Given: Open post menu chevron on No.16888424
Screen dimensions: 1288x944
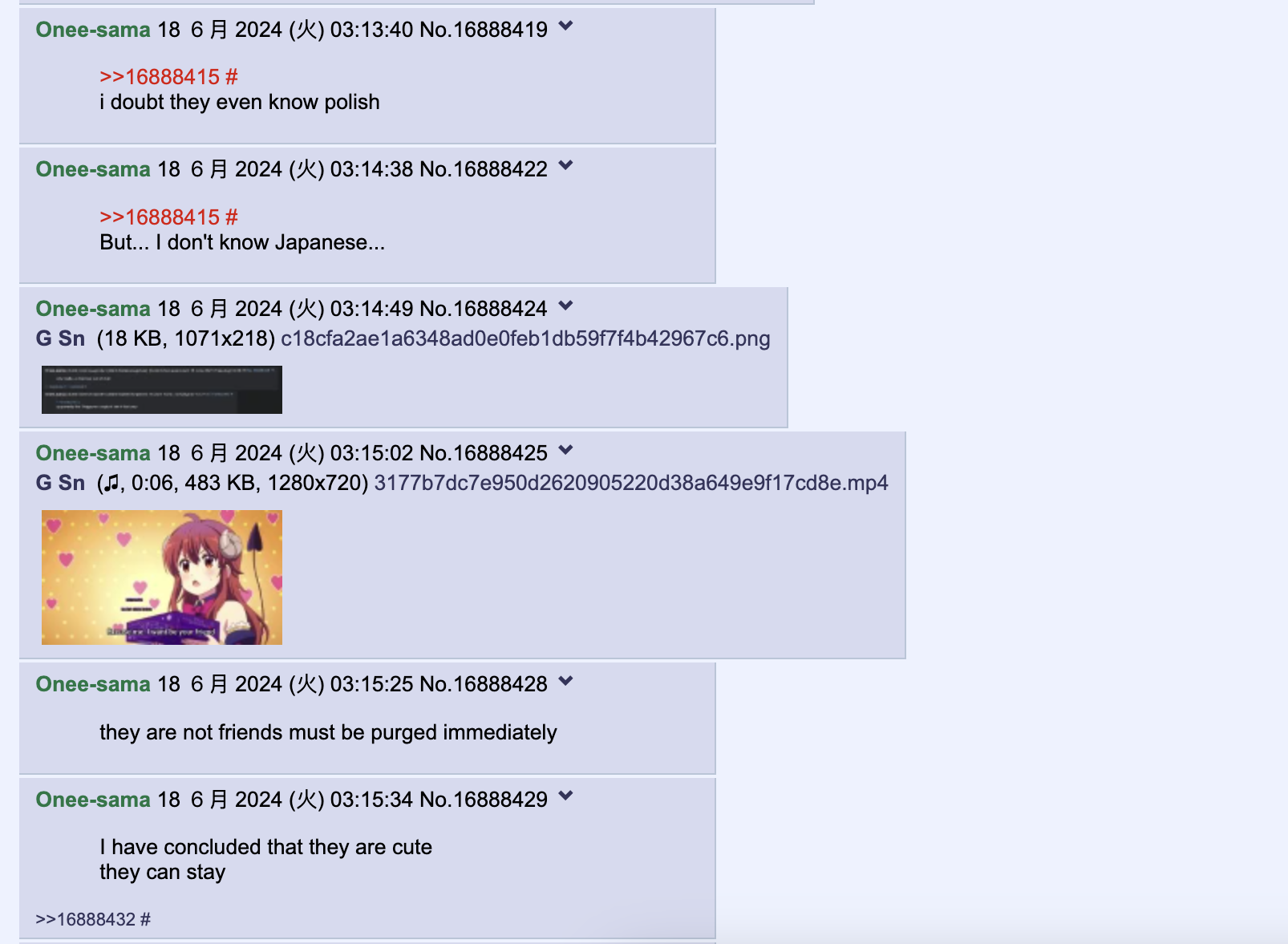Looking at the screenshot, I should (x=565, y=306).
